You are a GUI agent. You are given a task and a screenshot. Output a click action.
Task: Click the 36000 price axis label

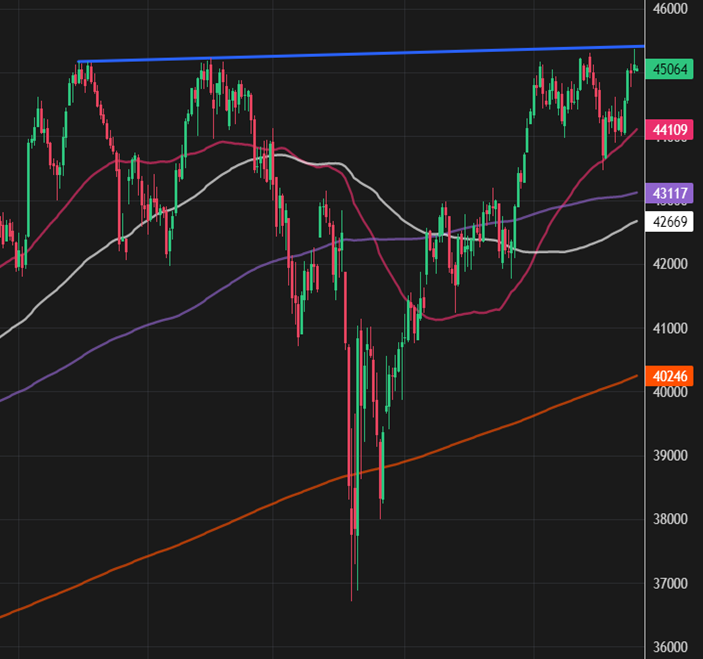point(671,647)
